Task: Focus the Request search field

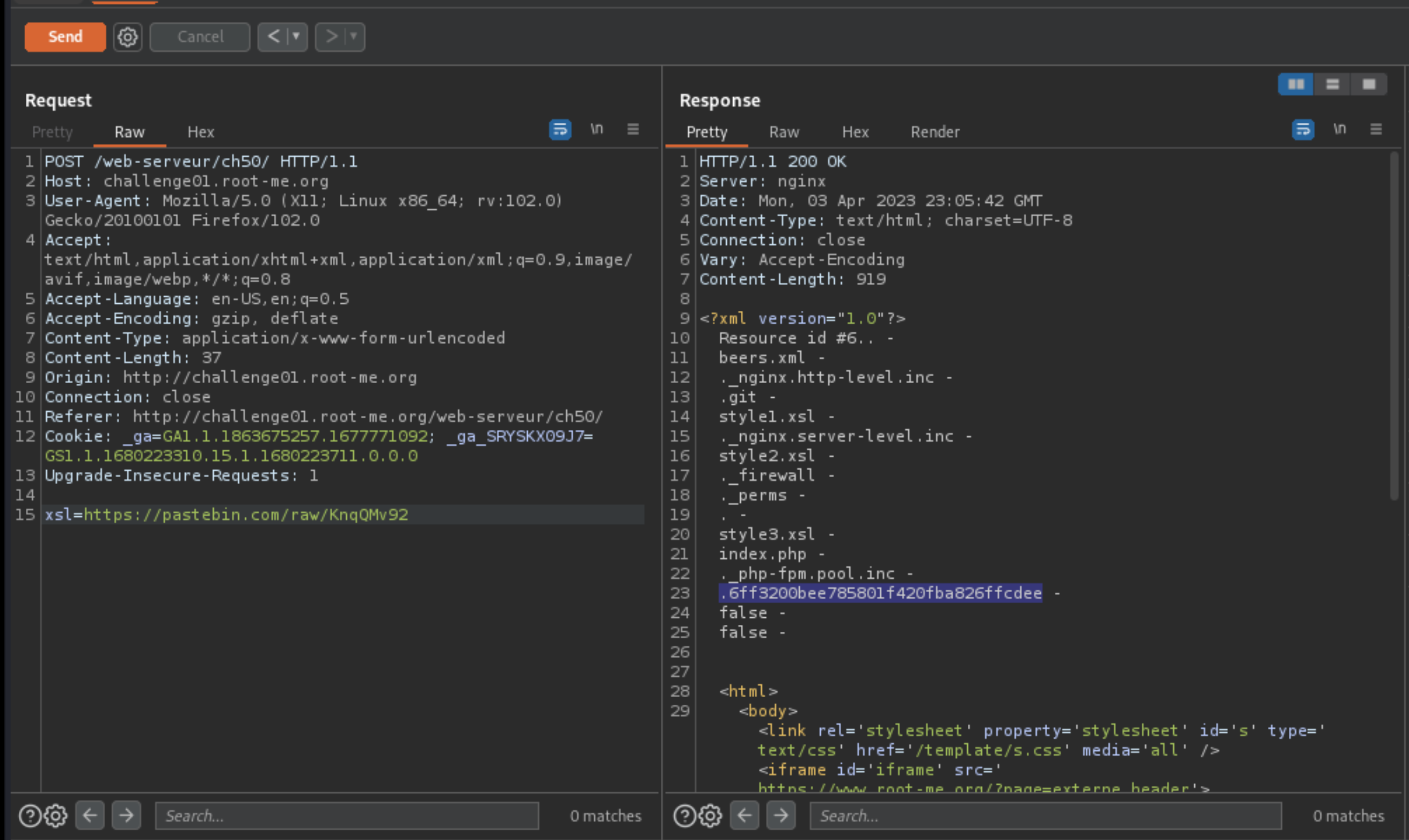Action: pos(347,816)
